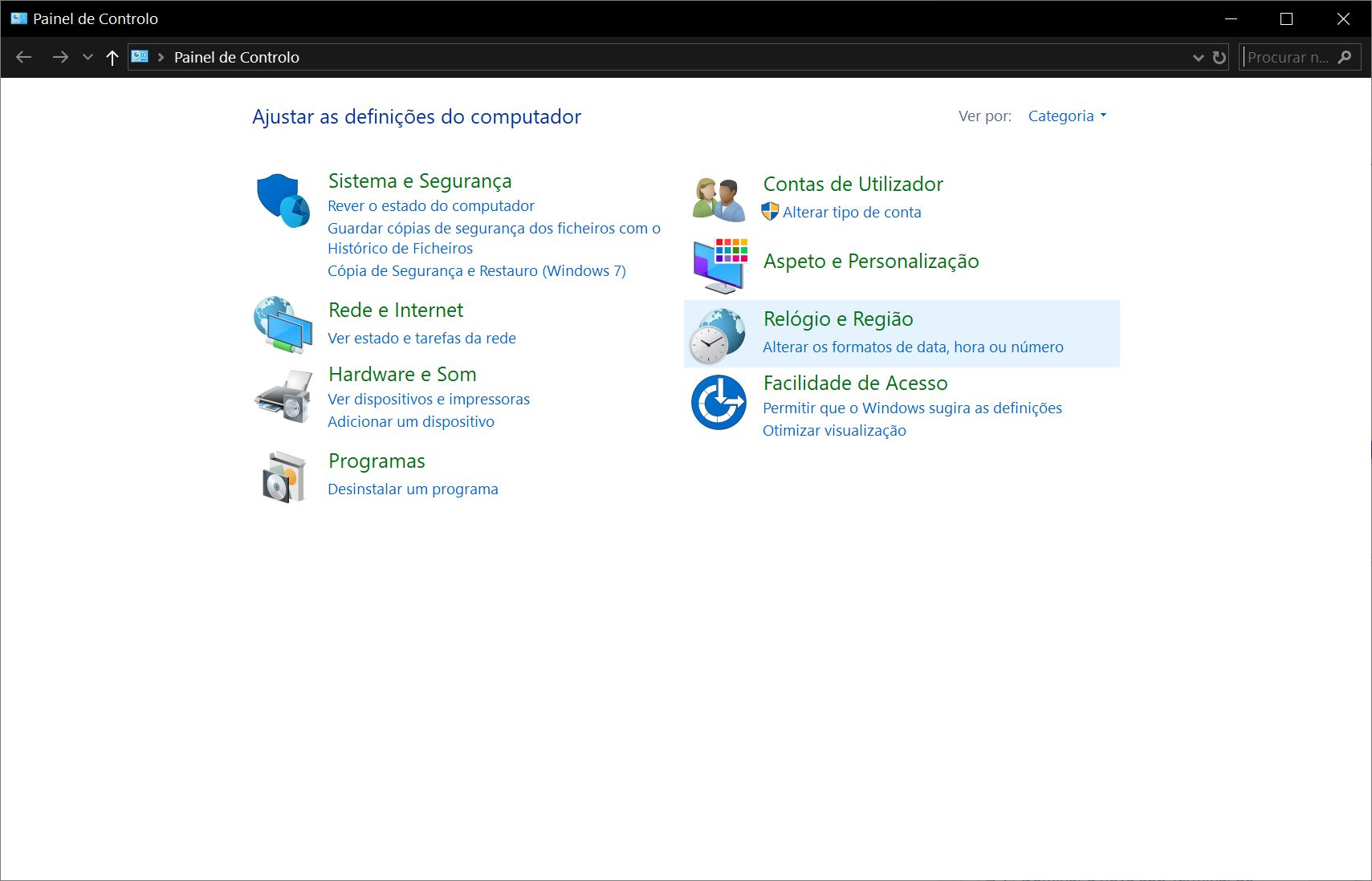Open Rever o estado do computador
1372x881 pixels.
pyautogui.click(x=431, y=205)
